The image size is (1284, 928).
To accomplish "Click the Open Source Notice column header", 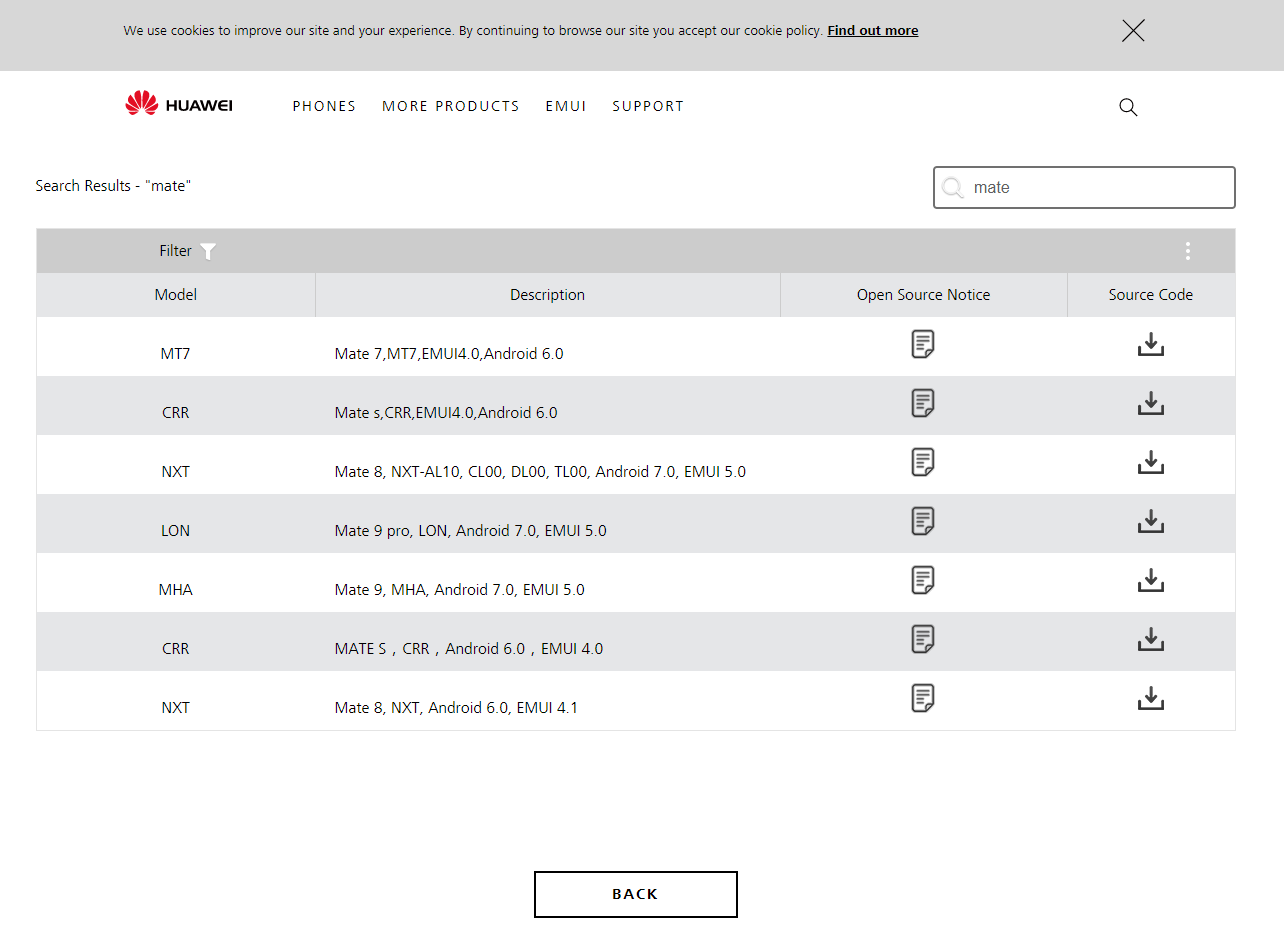I will point(924,295).
